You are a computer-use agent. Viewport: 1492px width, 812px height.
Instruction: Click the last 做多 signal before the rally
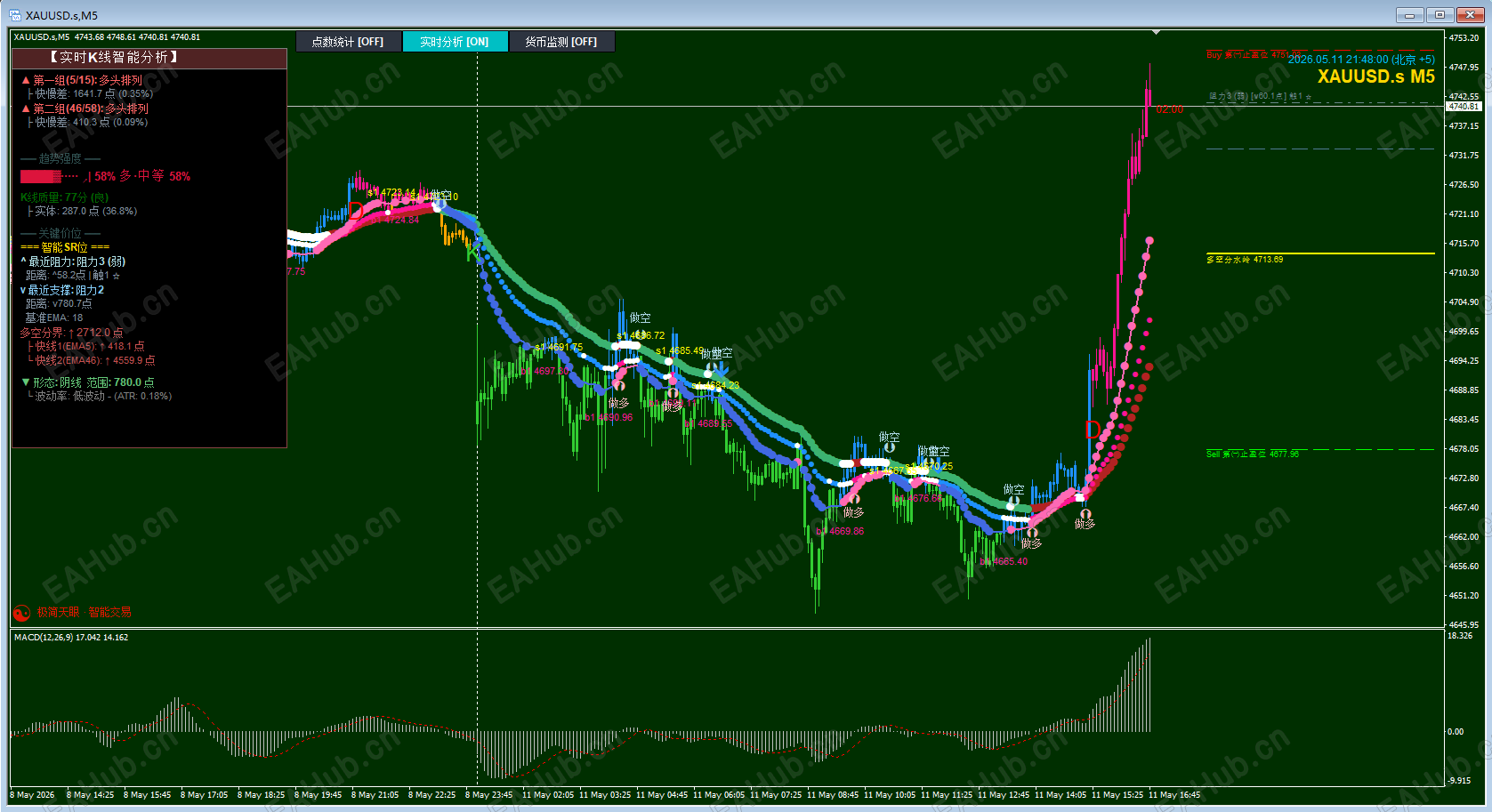click(1085, 524)
